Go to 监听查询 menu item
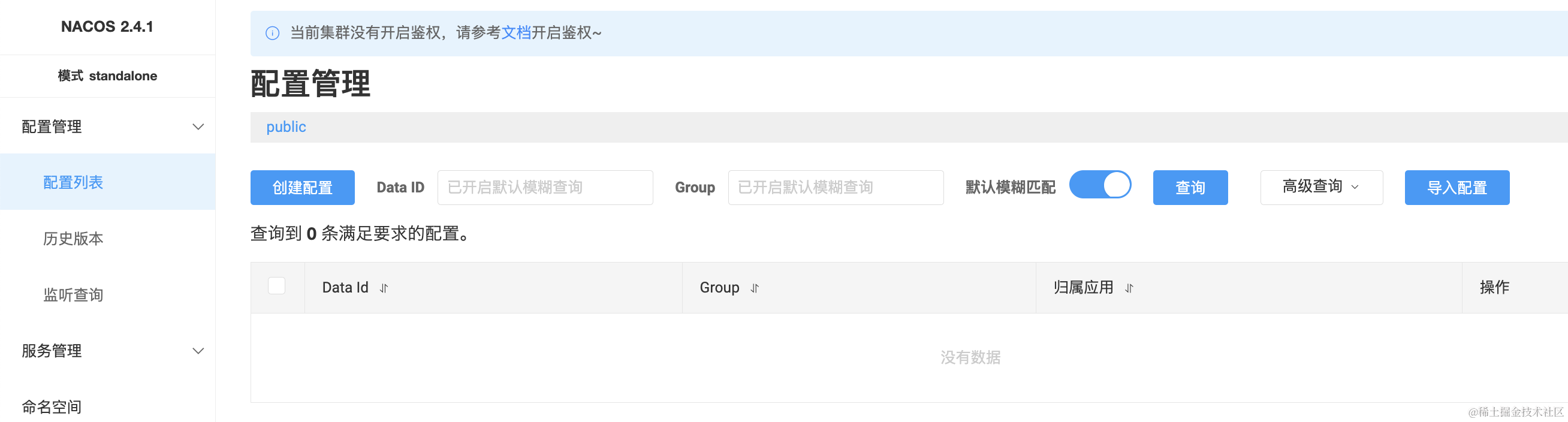 coord(73,295)
